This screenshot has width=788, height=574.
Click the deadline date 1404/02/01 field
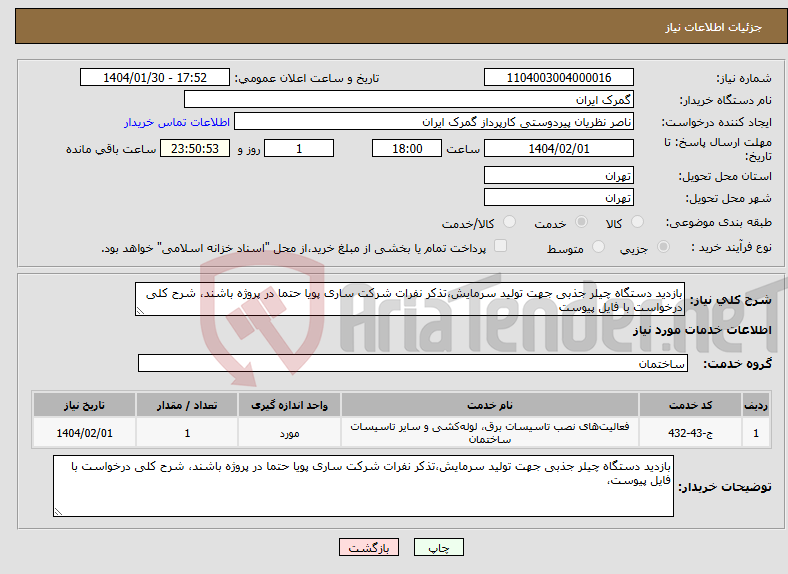[x=558, y=148]
